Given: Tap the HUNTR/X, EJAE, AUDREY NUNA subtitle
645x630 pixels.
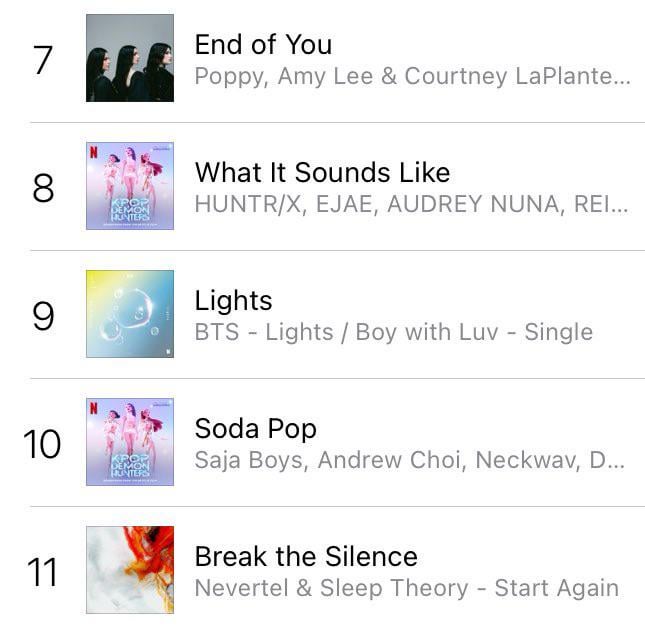Looking at the screenshot, I should coord(412,205).
